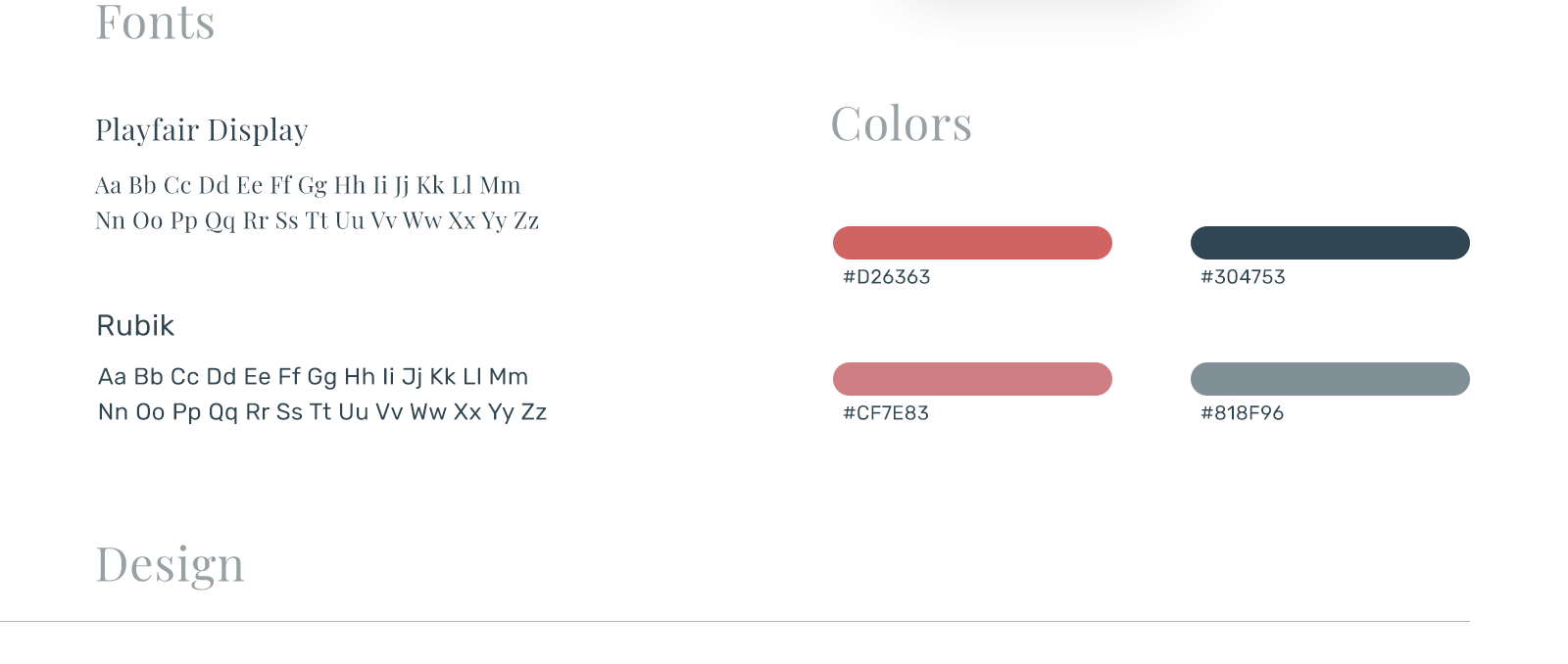The width and height of the screenshot is (1568, 664).
Task: Click Playfair Display sample row Nn to Zz
Action: point(317,220)
